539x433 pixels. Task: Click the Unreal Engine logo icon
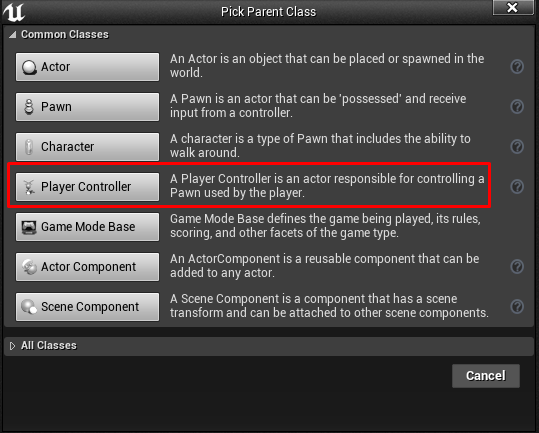[x=14, y=12]
